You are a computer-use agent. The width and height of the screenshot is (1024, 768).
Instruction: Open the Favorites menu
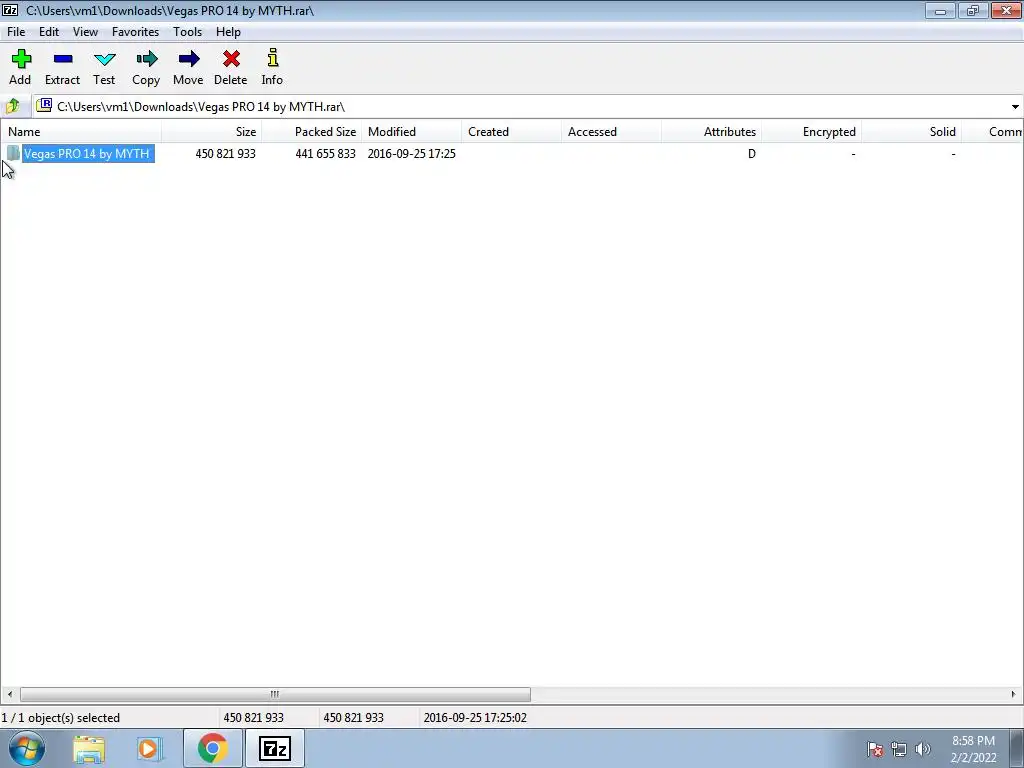[x=135, y=31]
